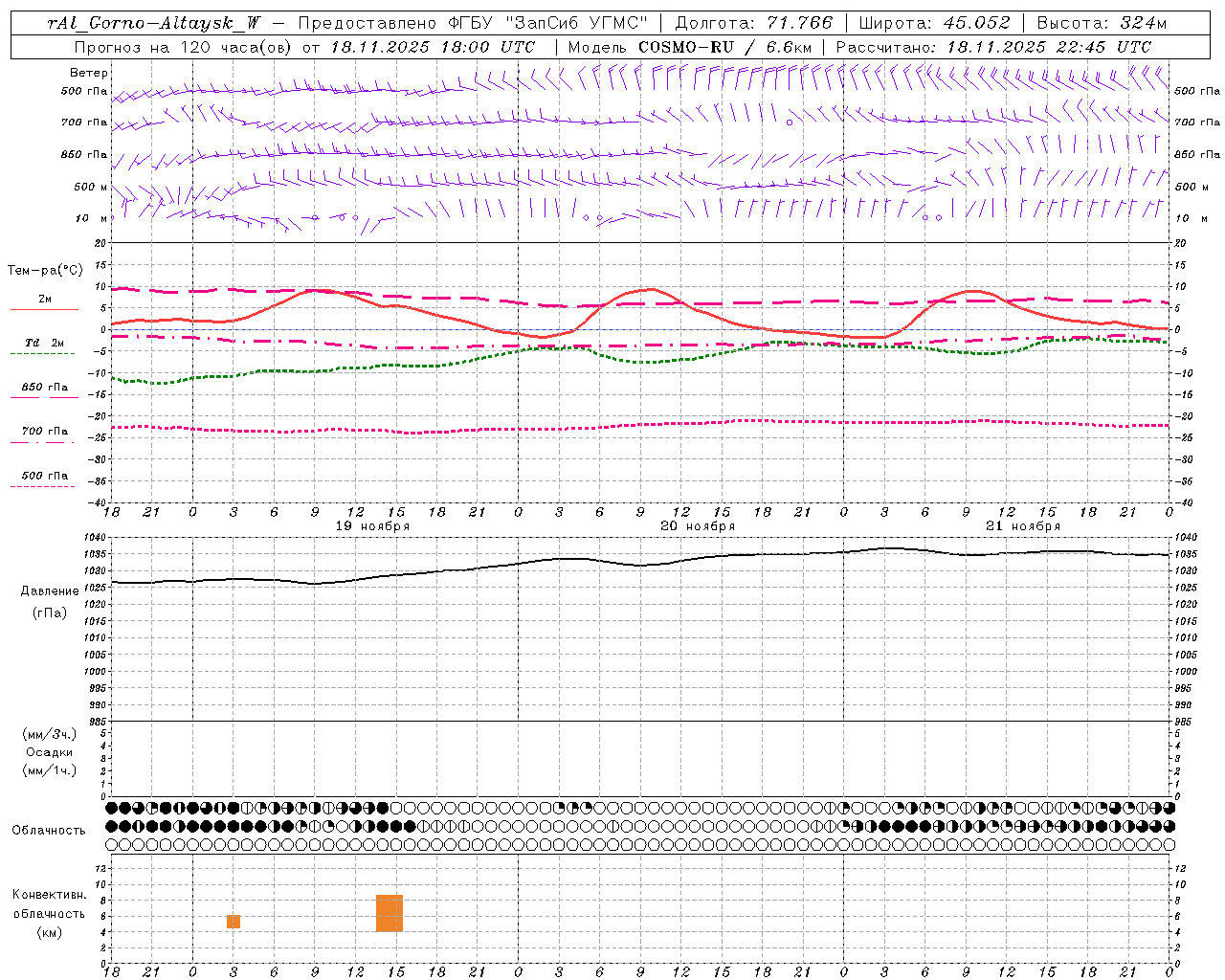Click the 850 гПа temperature legend entry
The width and height of the screenshot is (1225, 980).
pos(44,390)
